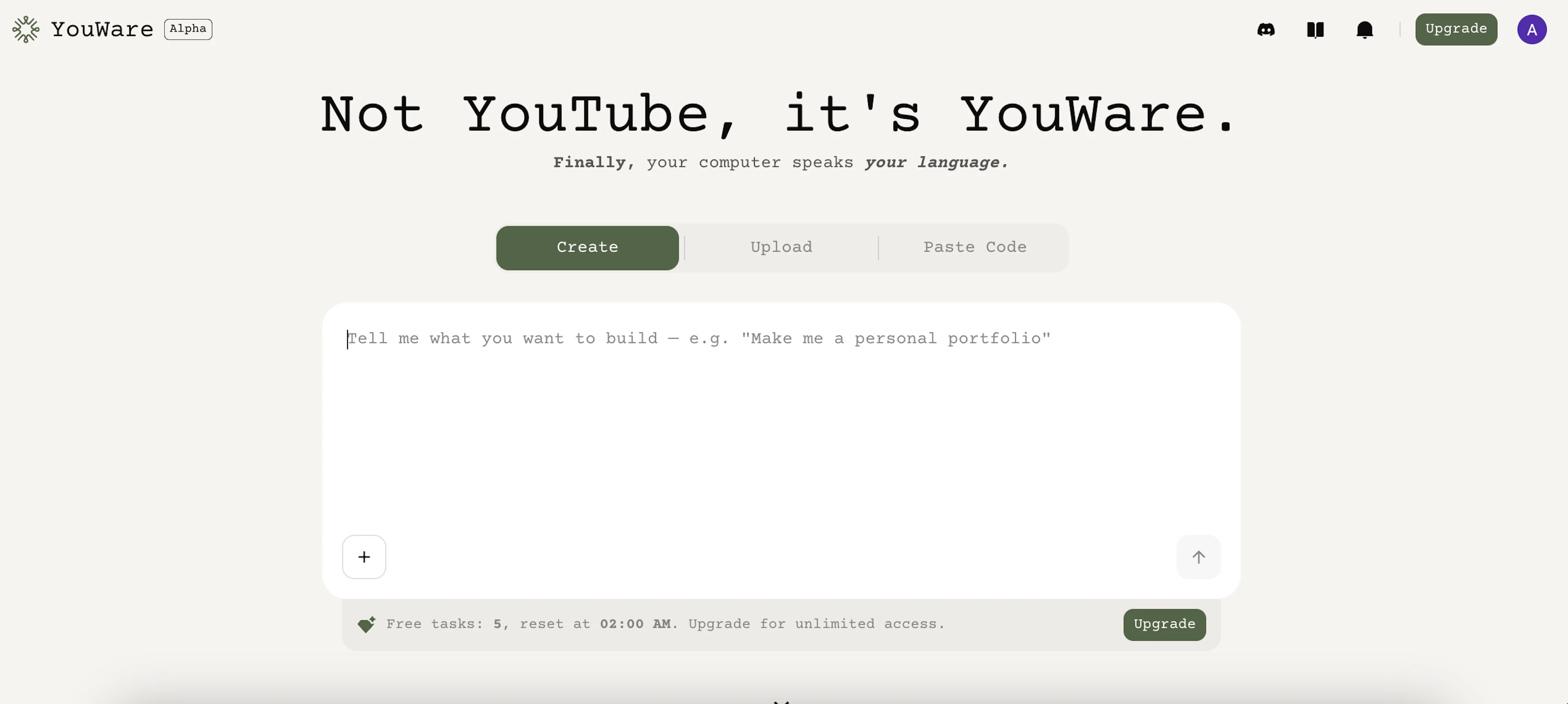Open the documentation book icon
Viewport: 1568px width, 704px height.
(x=1315, y=29)
